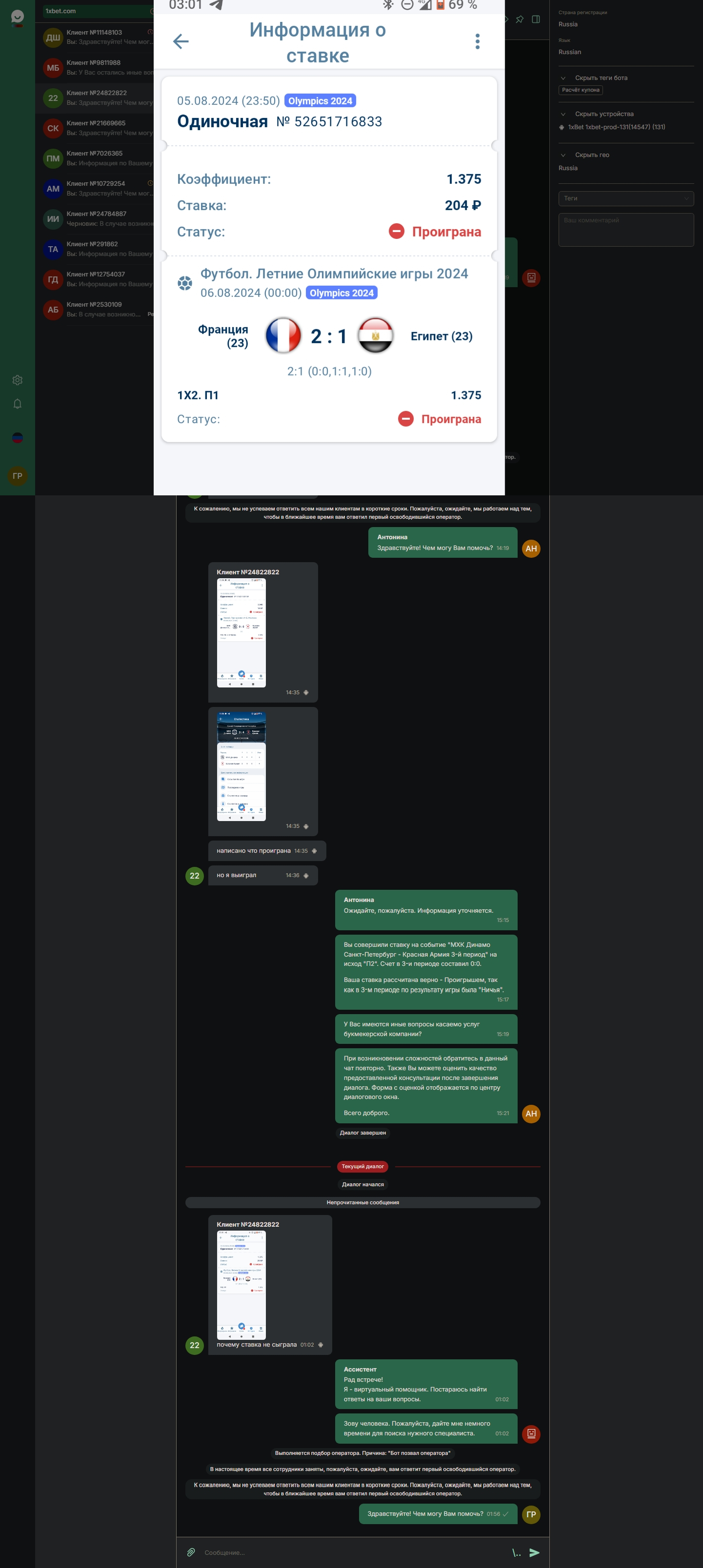Click 'Здравствуйте! Чем могу Вам помочь?' at 01:56

(438, 1514)
